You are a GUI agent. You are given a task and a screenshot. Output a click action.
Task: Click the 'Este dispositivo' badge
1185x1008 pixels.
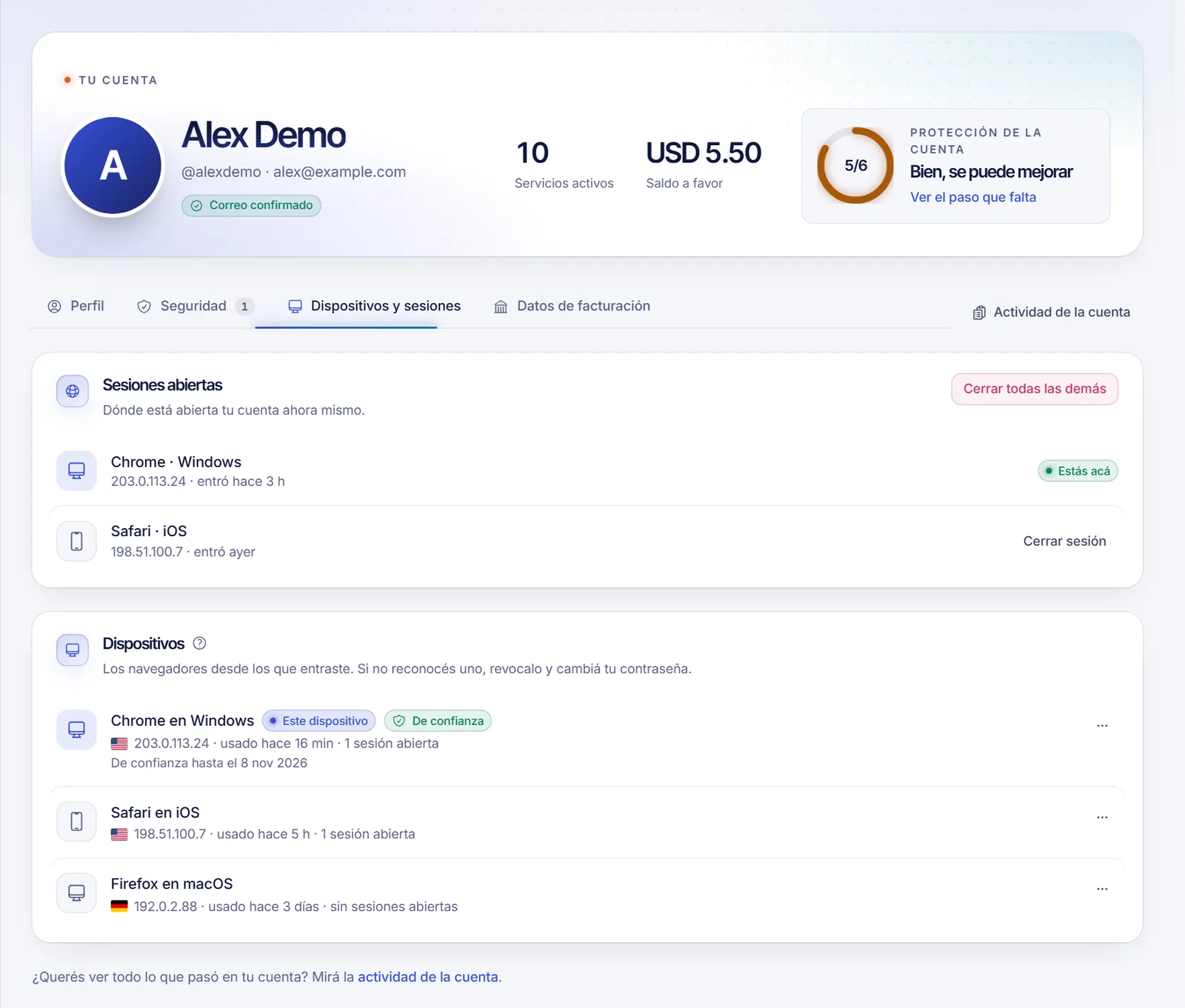(x=319, y=721)
